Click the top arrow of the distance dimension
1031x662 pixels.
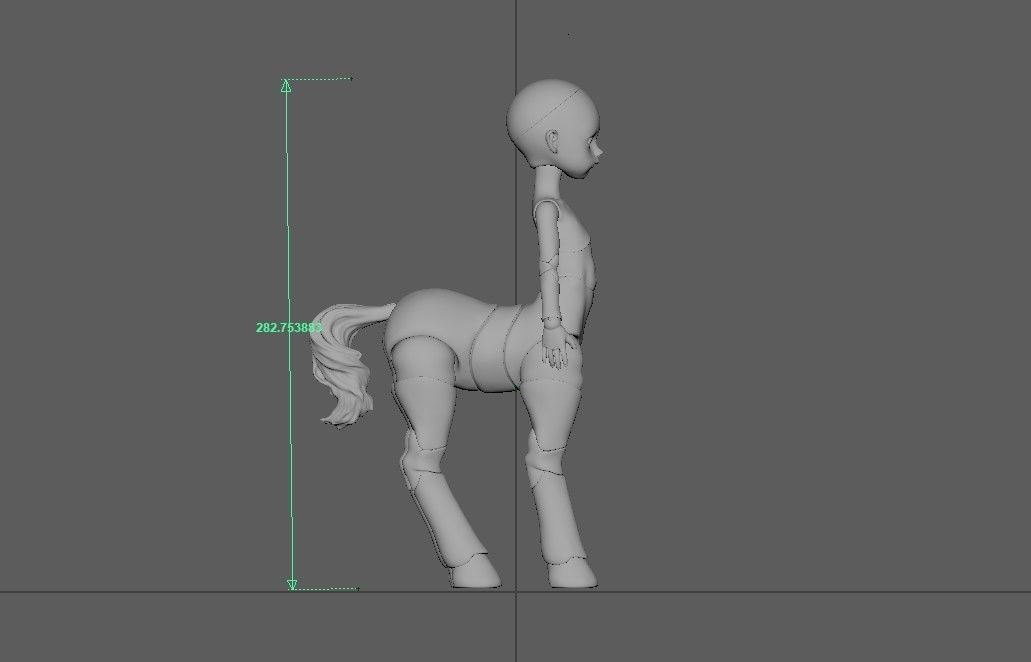coord(286,85)
